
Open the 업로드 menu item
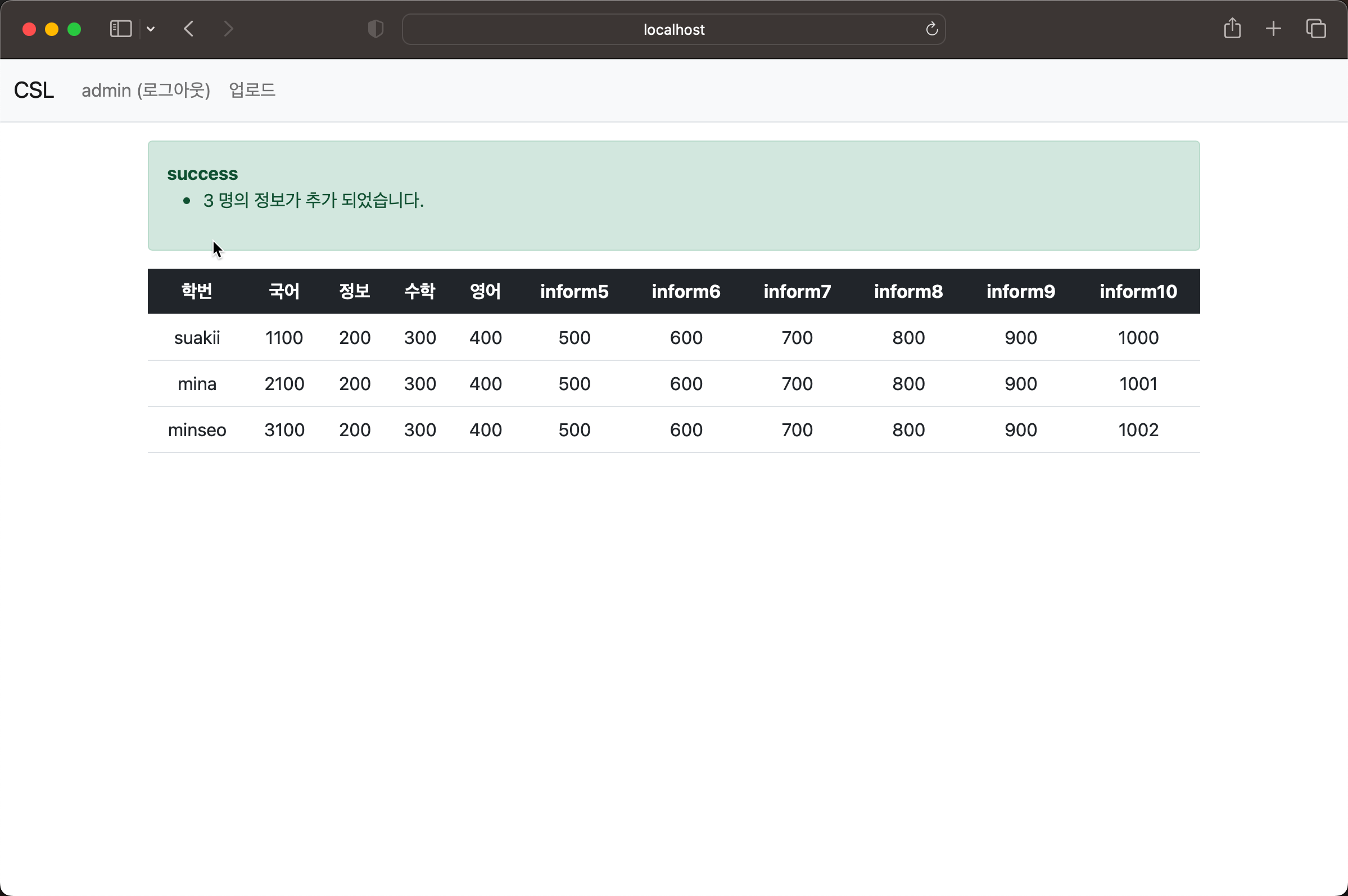[x=252, y=90]
